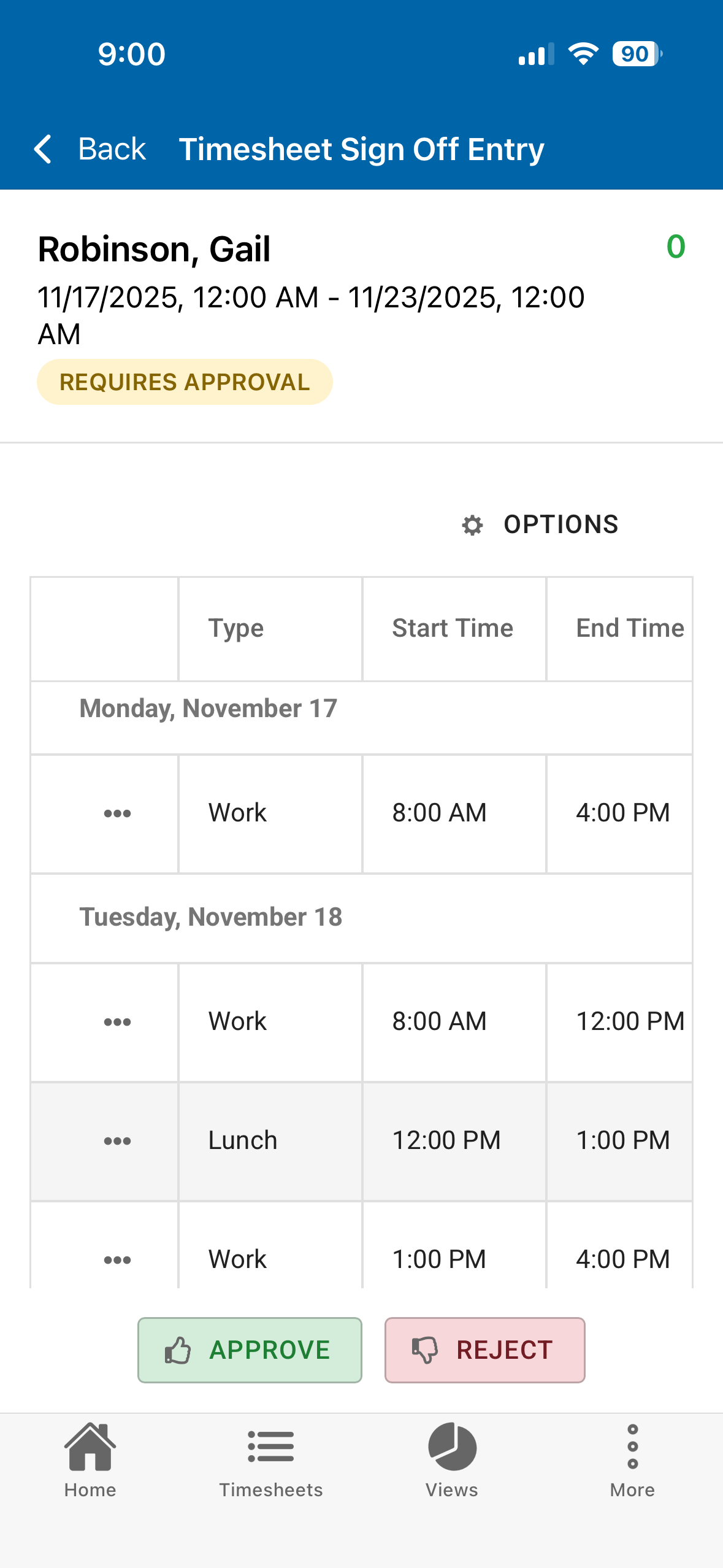Screen dimensions: 723x1568
Task: Tap the Home house icon
Action: 90,1447
